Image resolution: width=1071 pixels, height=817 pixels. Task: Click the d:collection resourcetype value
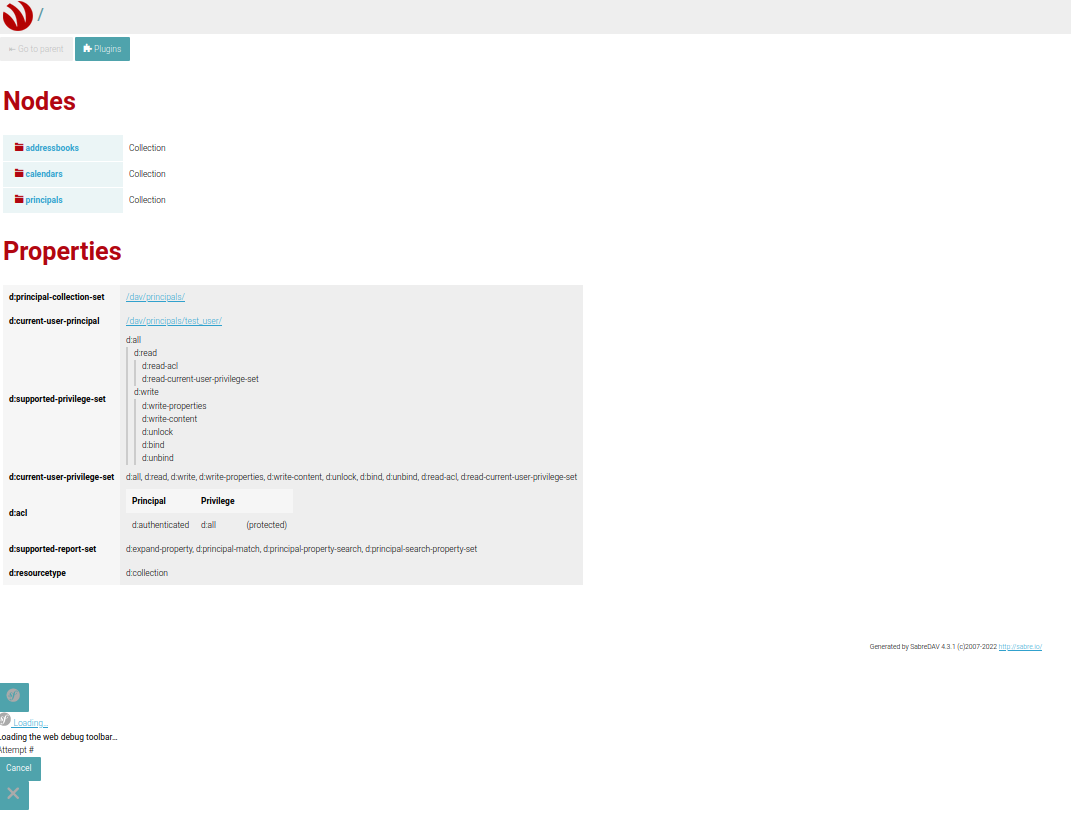[x=147, y=573]
